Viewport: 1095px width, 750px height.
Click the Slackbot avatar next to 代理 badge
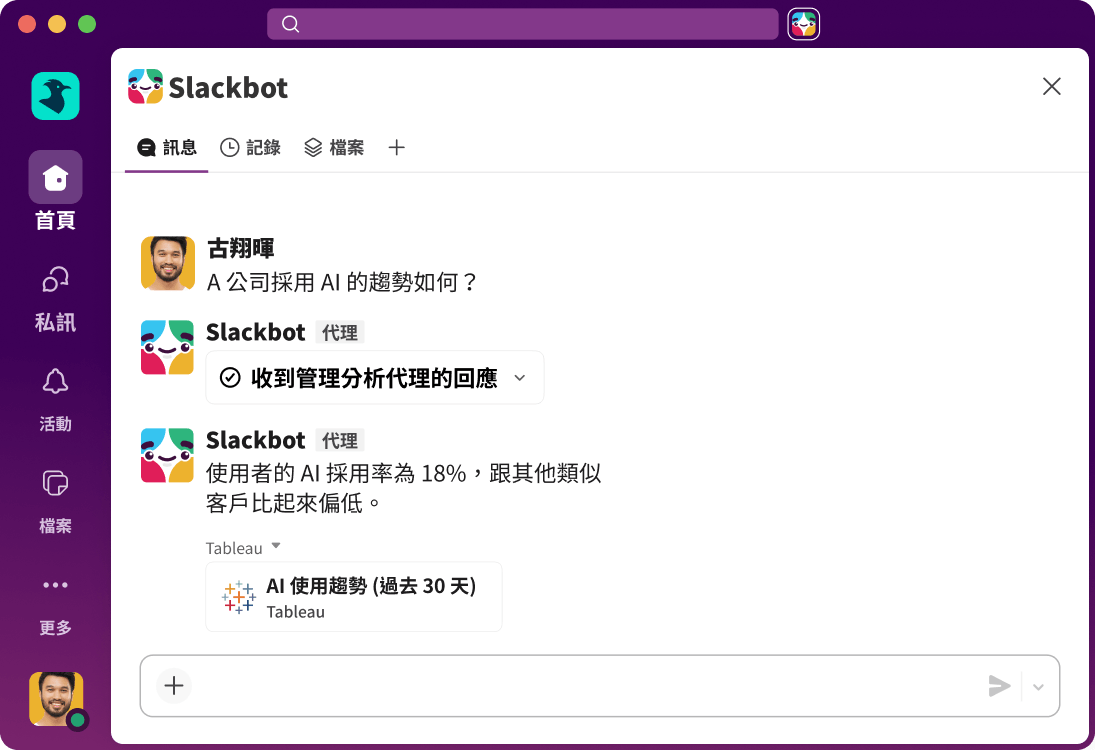point(167,346)
